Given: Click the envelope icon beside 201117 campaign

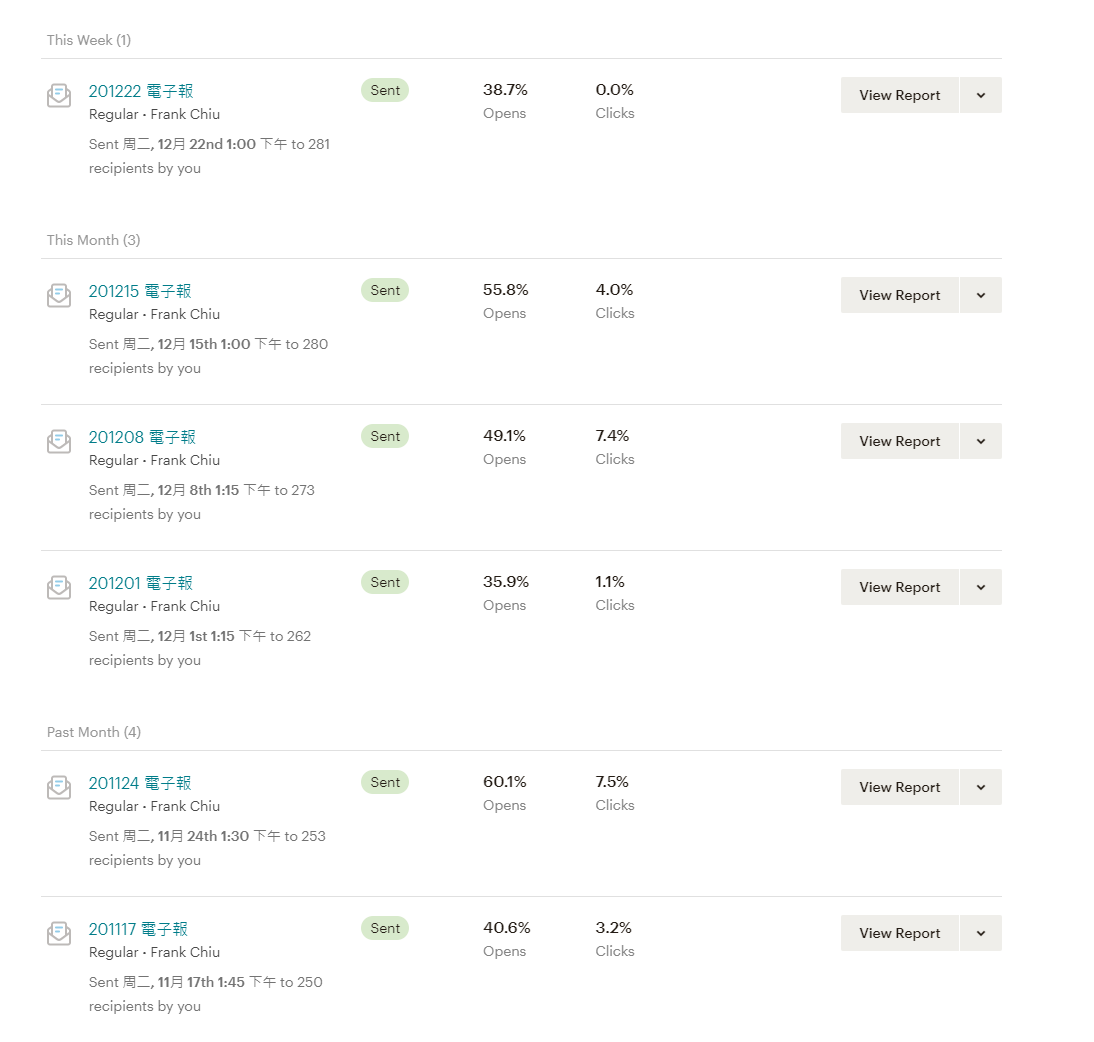Looking at the screenshot, I should click(x=59, y=933).
